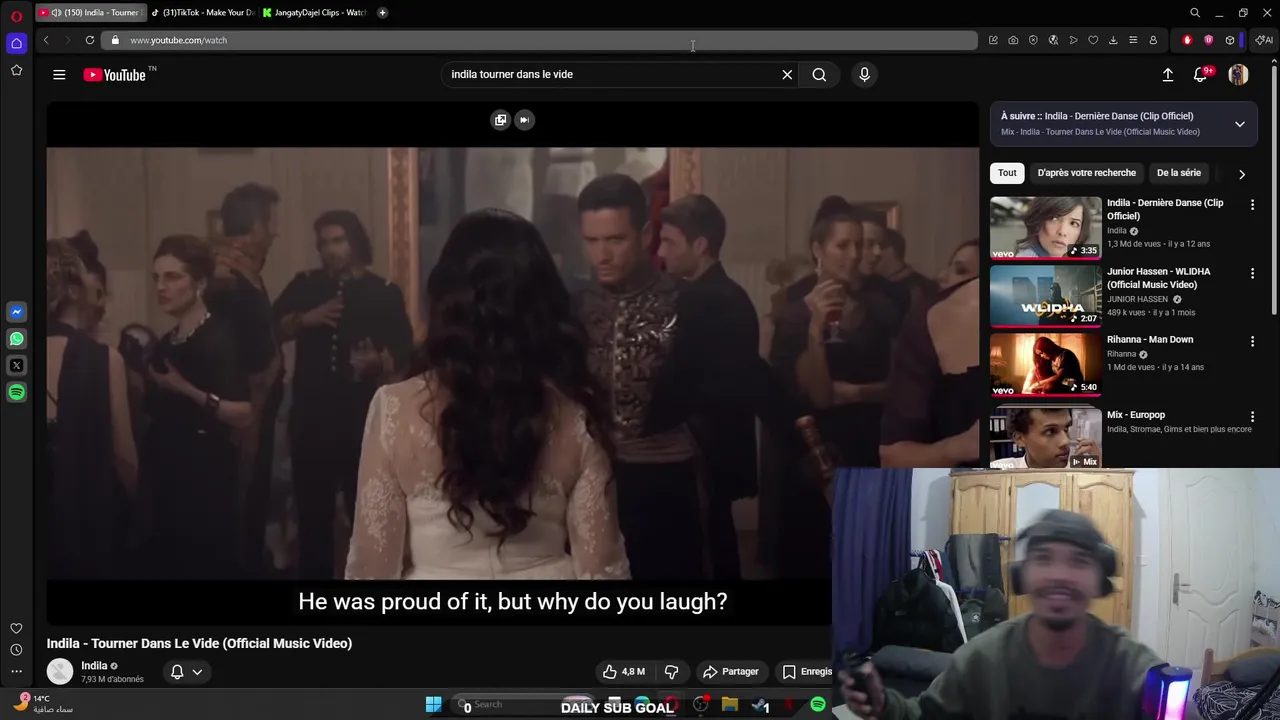Open the Opera AI assistant button
Image resolution: width=1280 pixels, height=720 pixels.
click(1264, 40)
